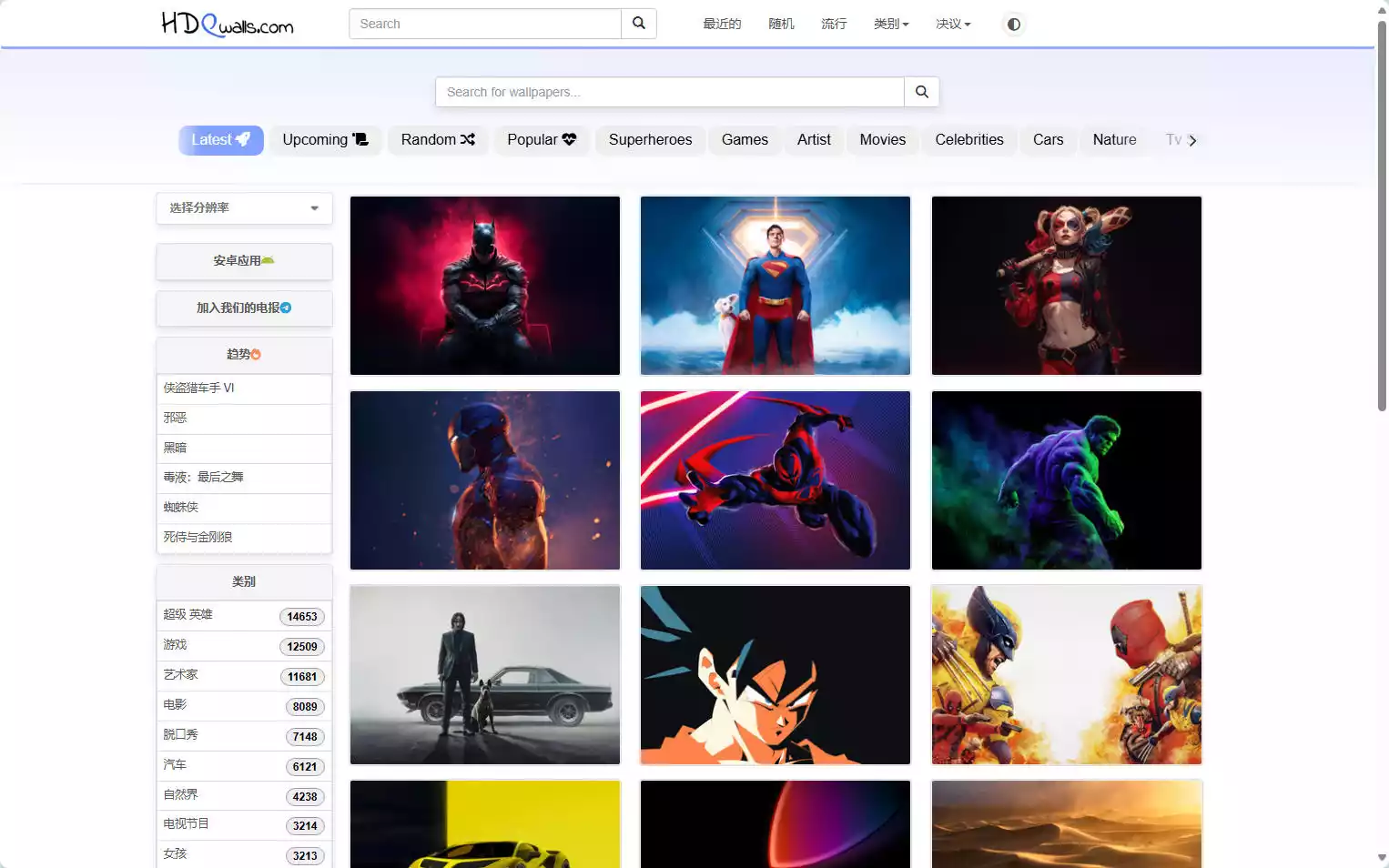Open trending item 邪恶
This screenshot has height=868, width=1389.
[x=244, y=419]
